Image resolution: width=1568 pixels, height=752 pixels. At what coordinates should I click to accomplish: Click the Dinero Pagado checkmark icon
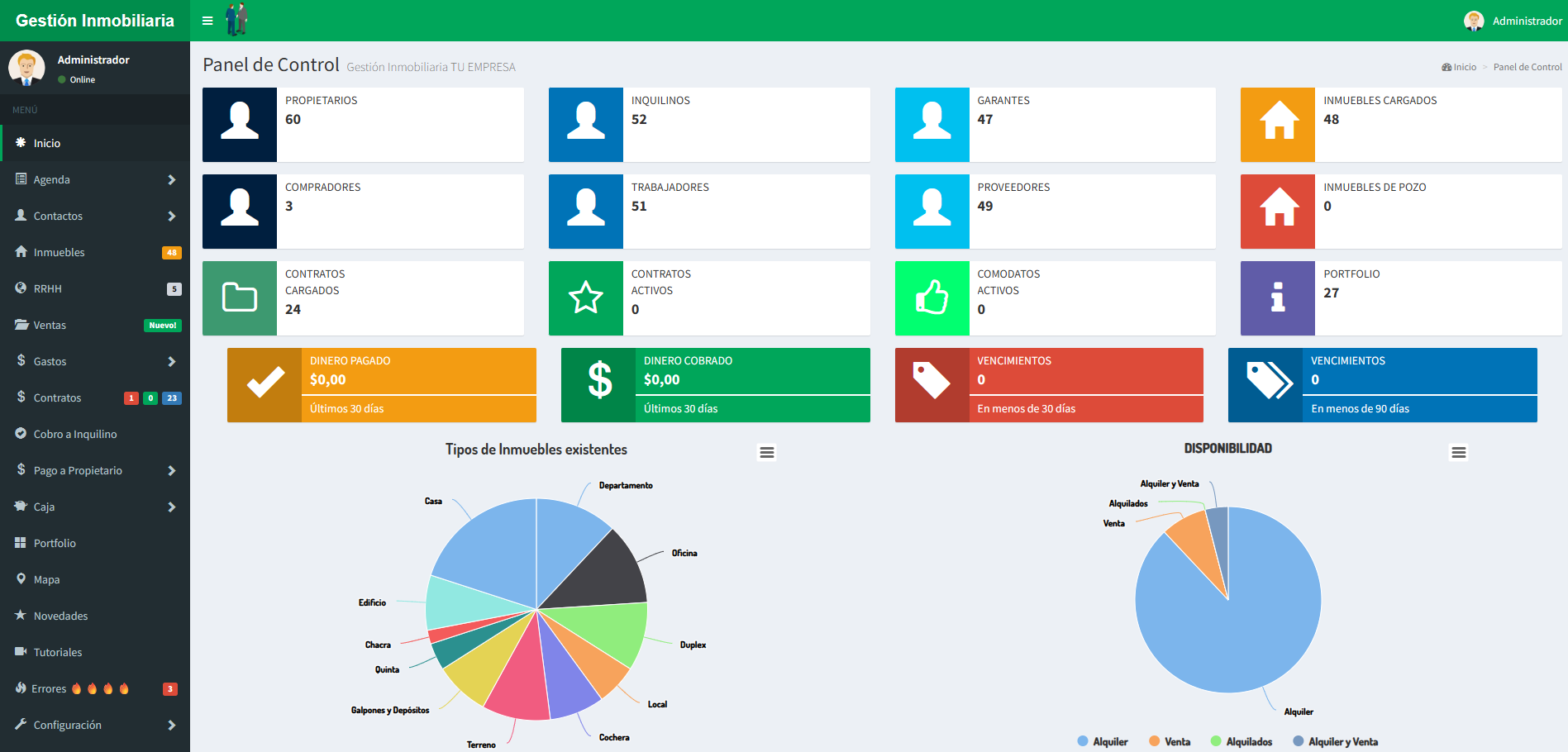point(265,385)
